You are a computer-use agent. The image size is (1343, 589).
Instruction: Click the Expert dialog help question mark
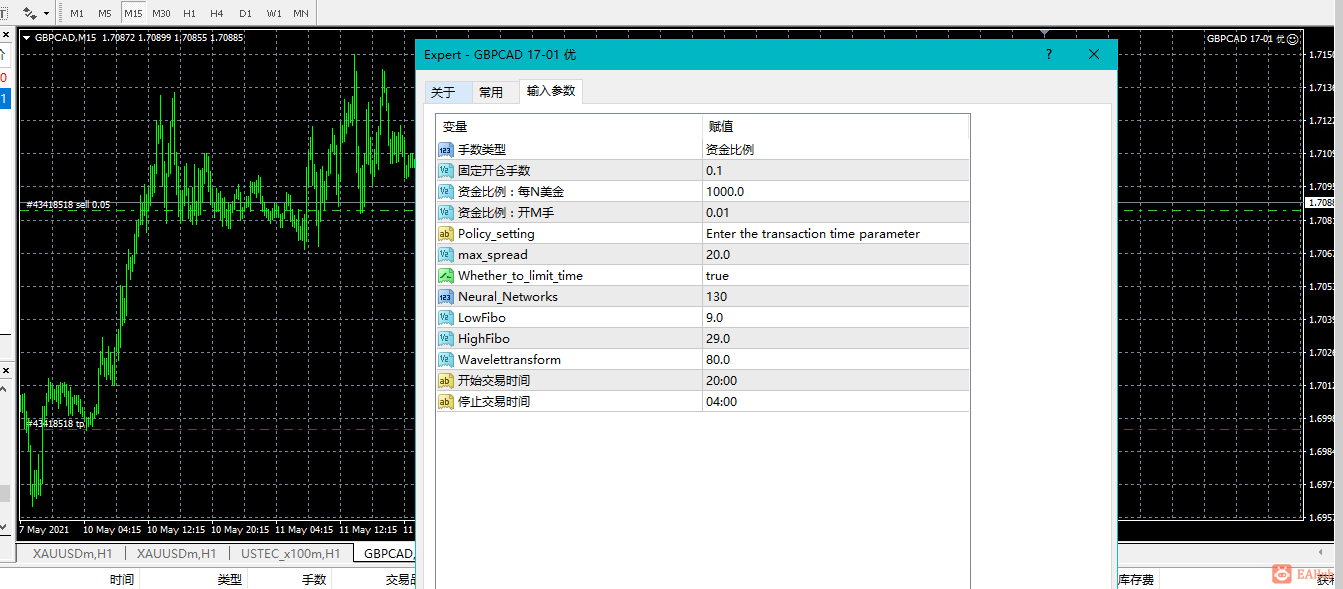tap(1048, 55)
